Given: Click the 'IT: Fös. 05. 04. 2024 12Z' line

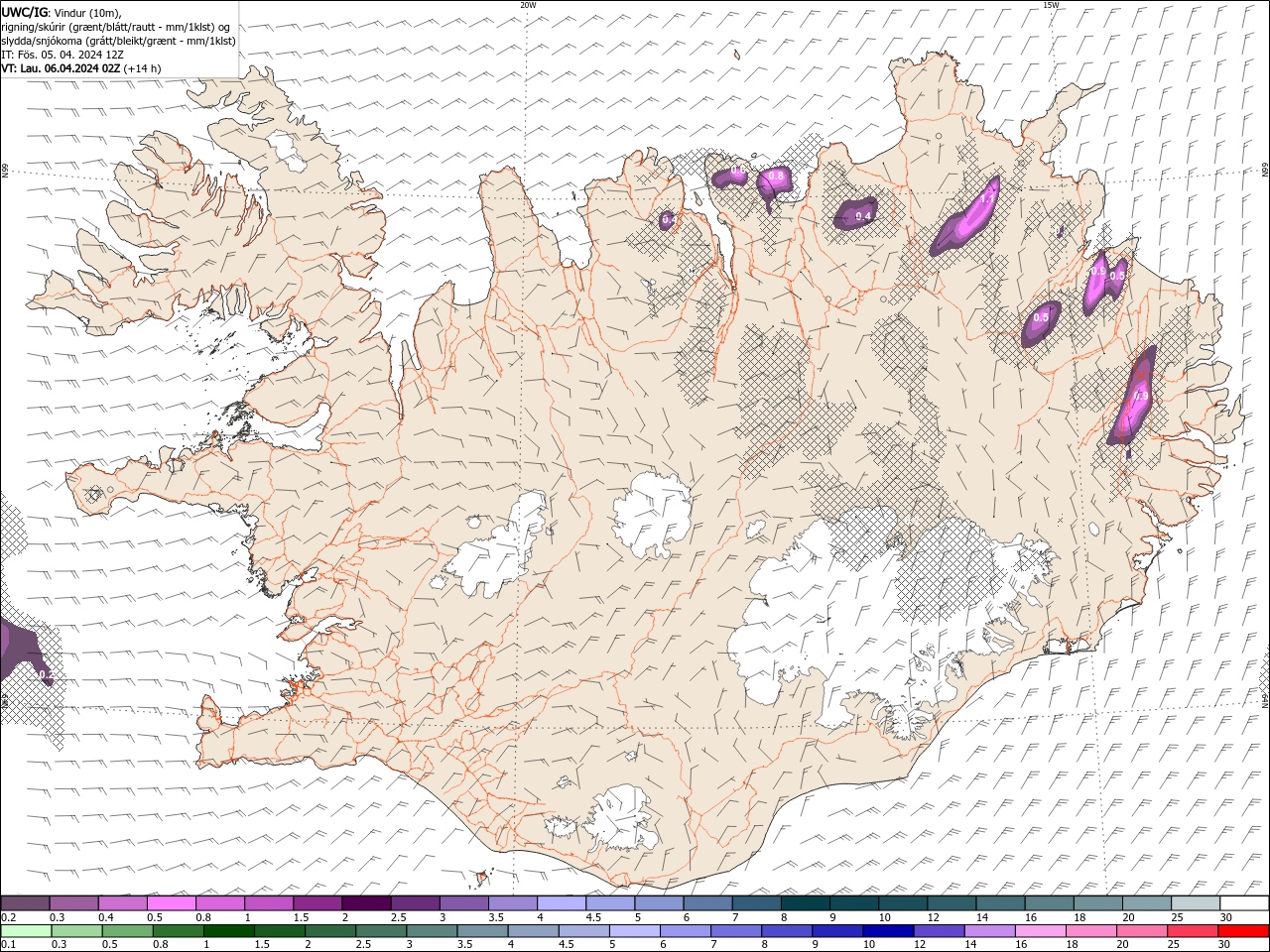Looking at the screenshot, I should (63, 55).
